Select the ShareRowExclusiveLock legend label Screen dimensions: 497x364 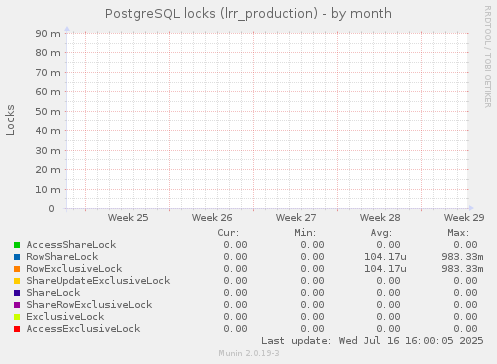[89, 305]
